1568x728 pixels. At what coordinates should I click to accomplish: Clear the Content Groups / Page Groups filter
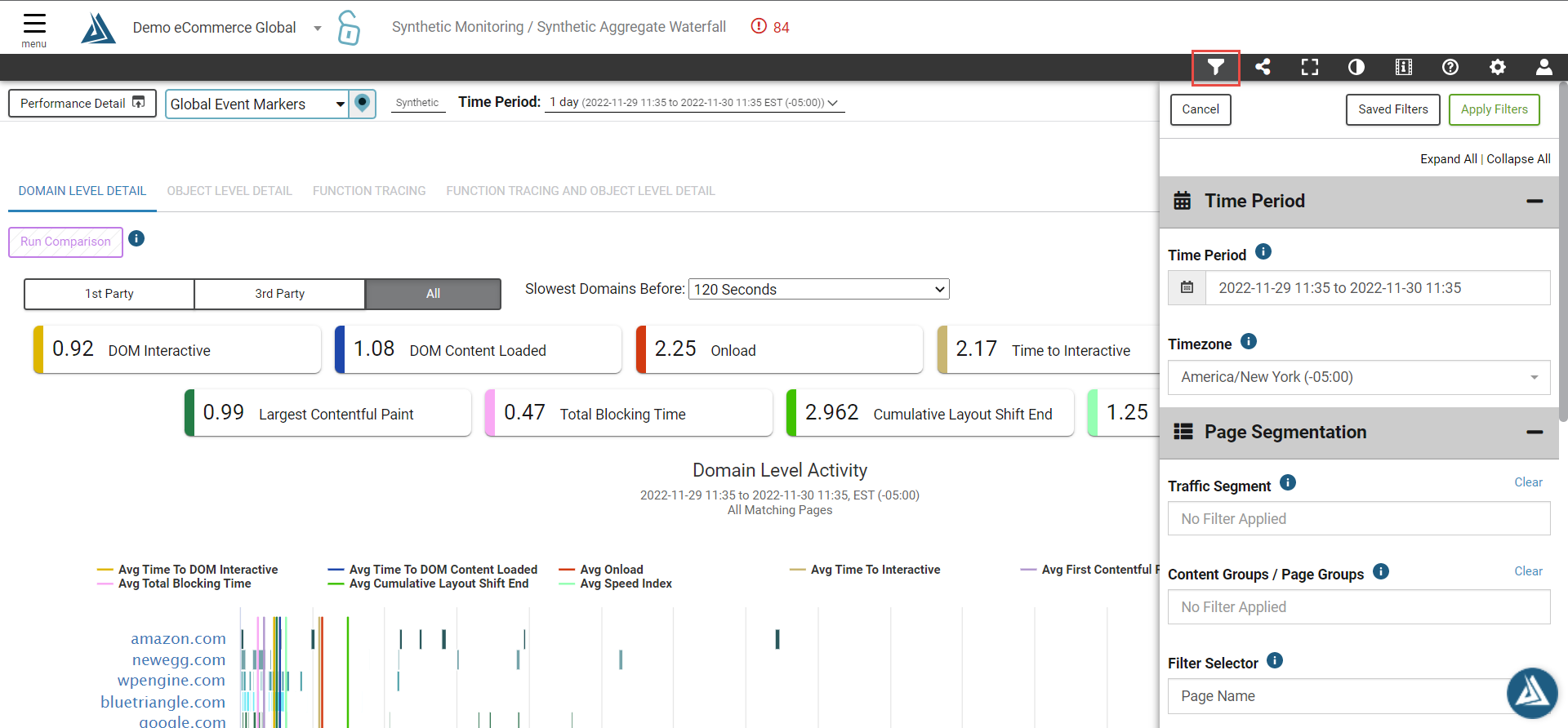(1528, 571)
